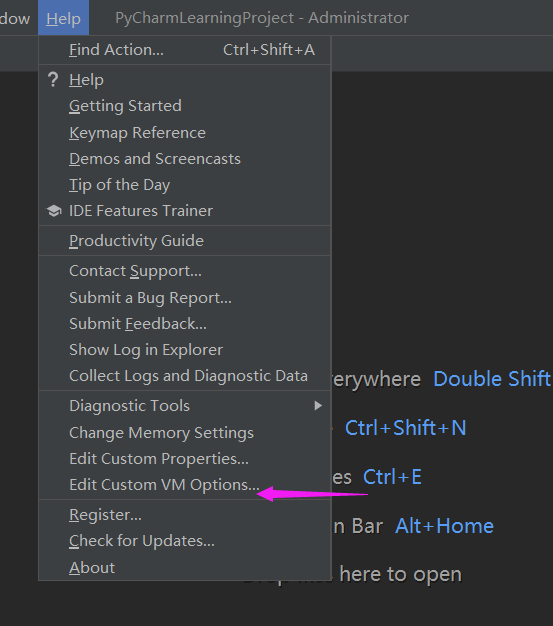Image resolution: width=553 pixels, height=626 pixels.
Task: Show Tip of the Day
Action: click(184, 185)
